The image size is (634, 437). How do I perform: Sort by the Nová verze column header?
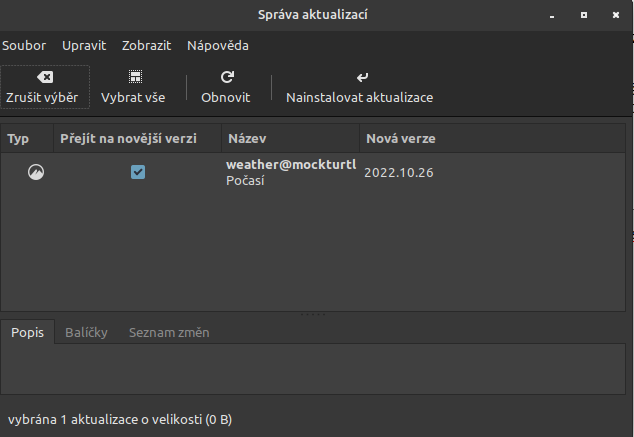click(400, 138)
